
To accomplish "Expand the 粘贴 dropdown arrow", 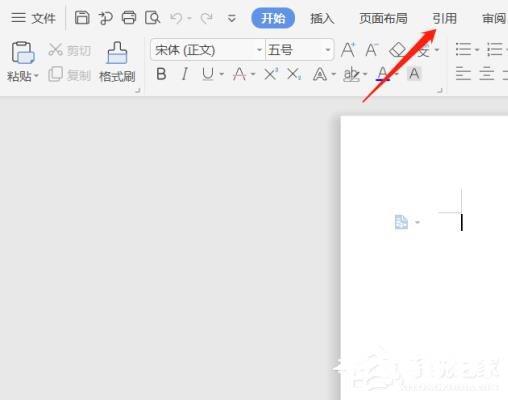I will 36,76.
